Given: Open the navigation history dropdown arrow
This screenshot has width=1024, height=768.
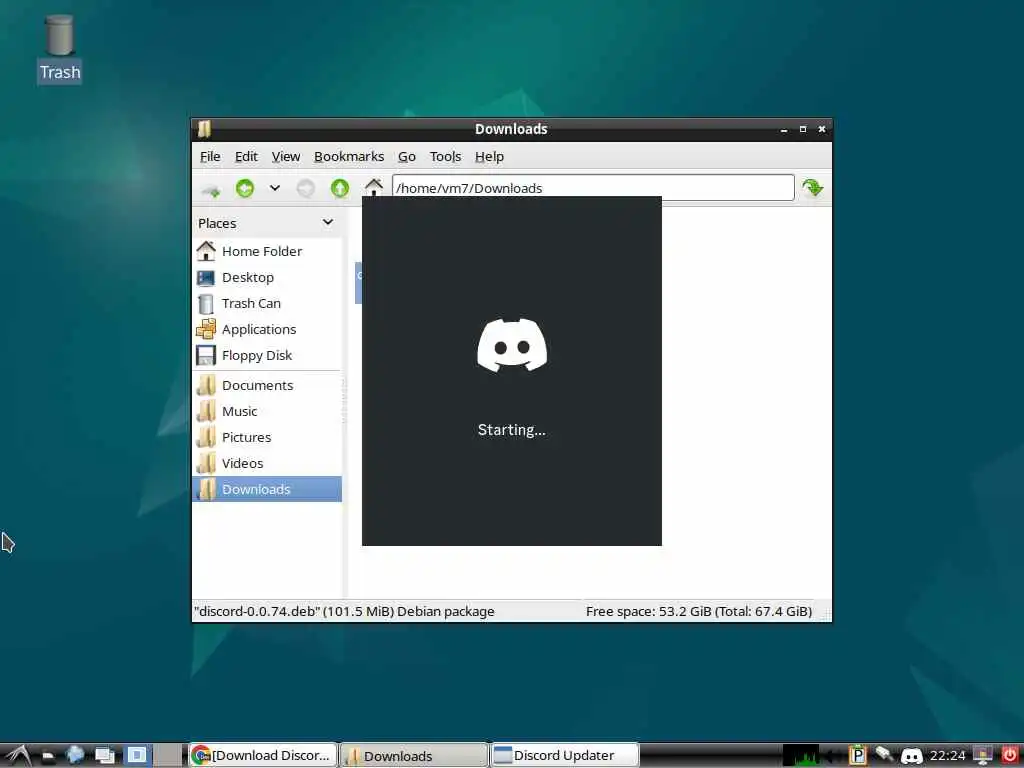Looking at the screenshot, I should tap(275, 188).
